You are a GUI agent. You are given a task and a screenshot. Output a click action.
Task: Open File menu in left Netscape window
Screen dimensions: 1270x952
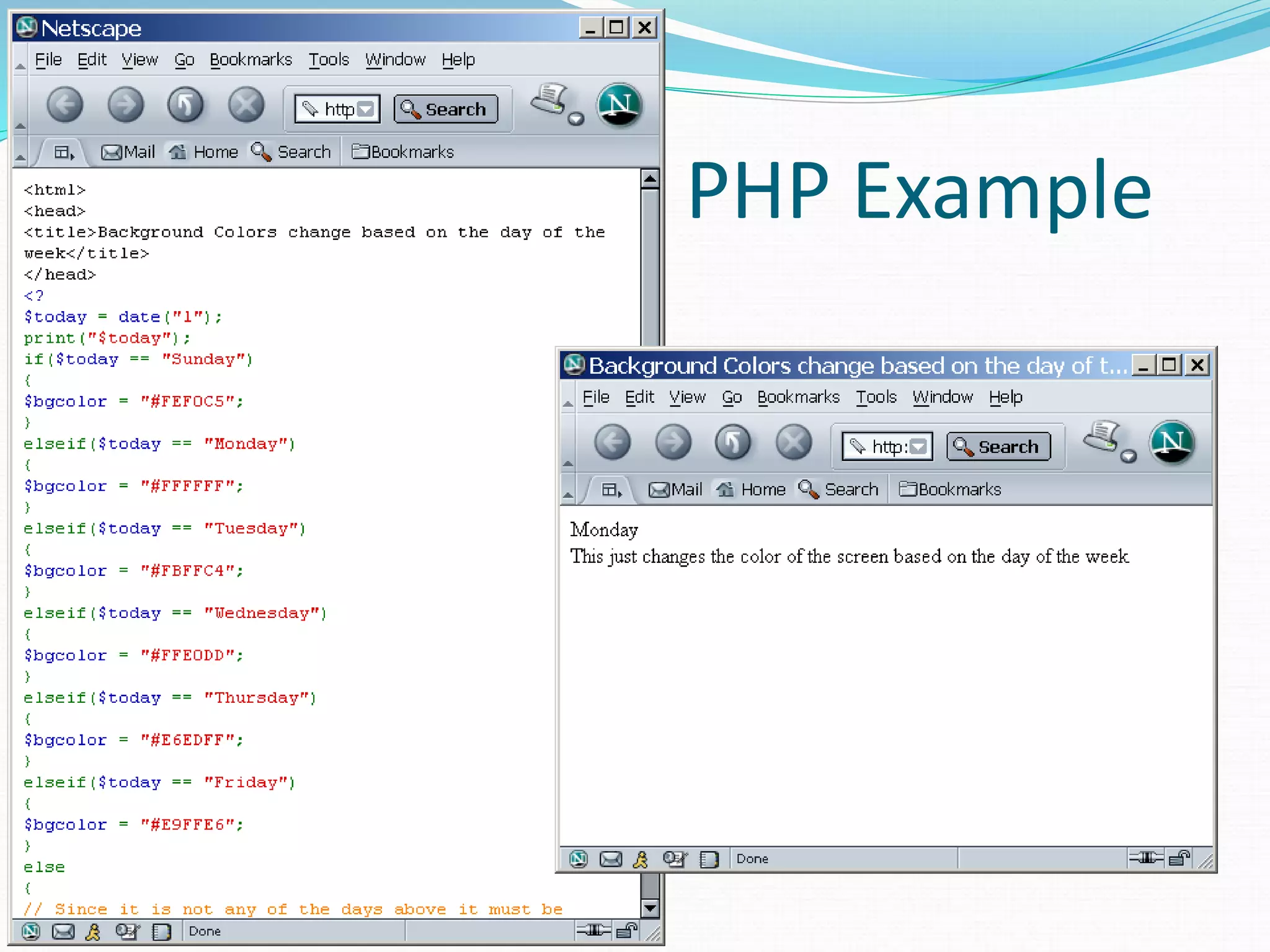(x=48, y=60)
